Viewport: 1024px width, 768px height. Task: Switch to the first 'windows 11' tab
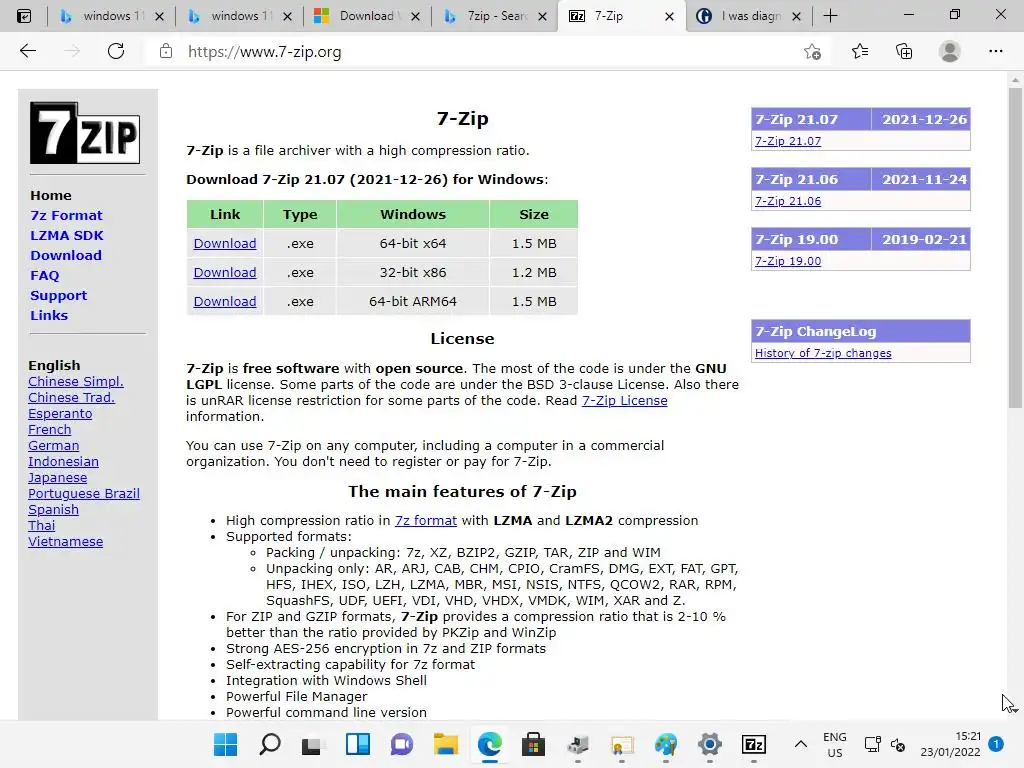coord(110,16)
